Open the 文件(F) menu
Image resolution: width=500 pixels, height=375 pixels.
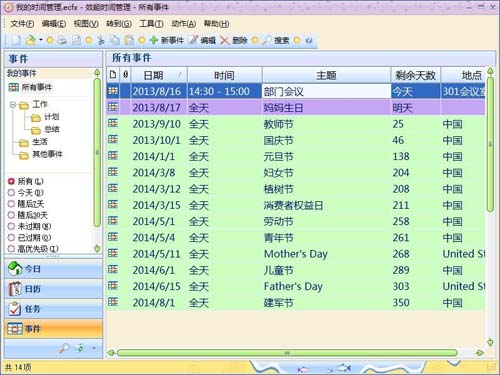[x=22, y=24]
